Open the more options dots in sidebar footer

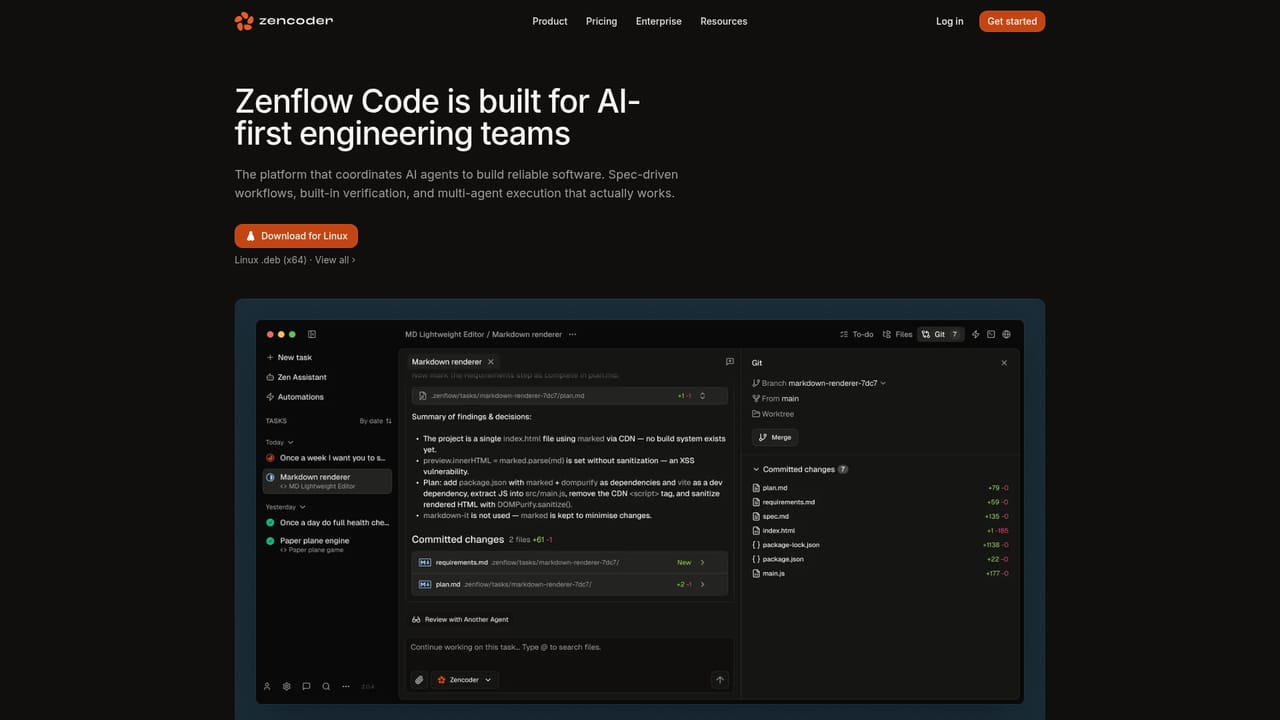coord(346,686)
